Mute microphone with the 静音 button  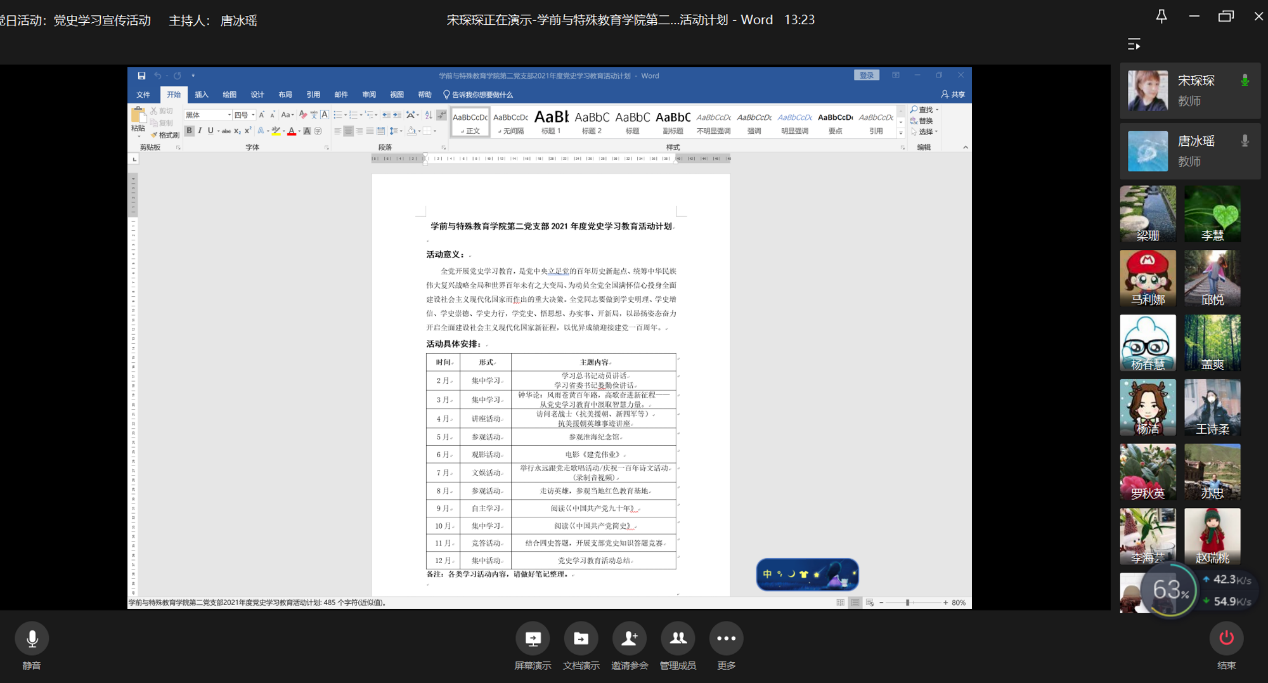(32, 639)
